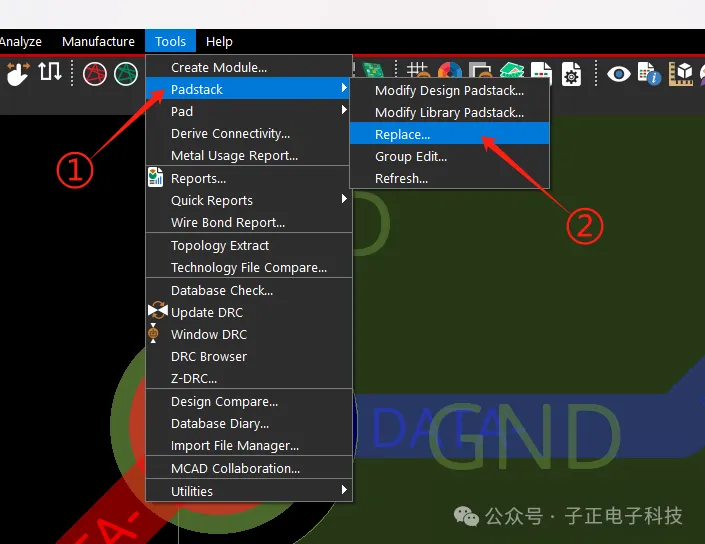Run Database Check... entry
The width and height of the screenshot is (705, 544).
(x=249, y=290)
